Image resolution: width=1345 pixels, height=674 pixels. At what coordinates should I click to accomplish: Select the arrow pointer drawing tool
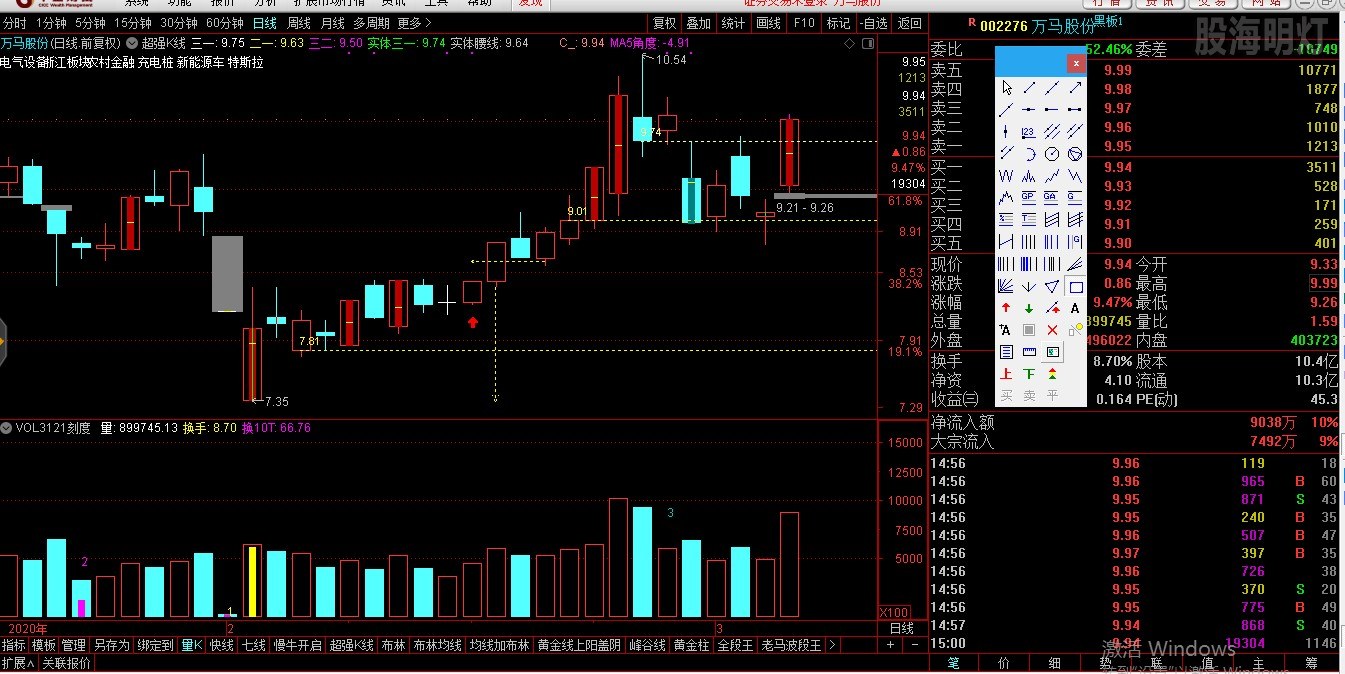(1006, 88)
